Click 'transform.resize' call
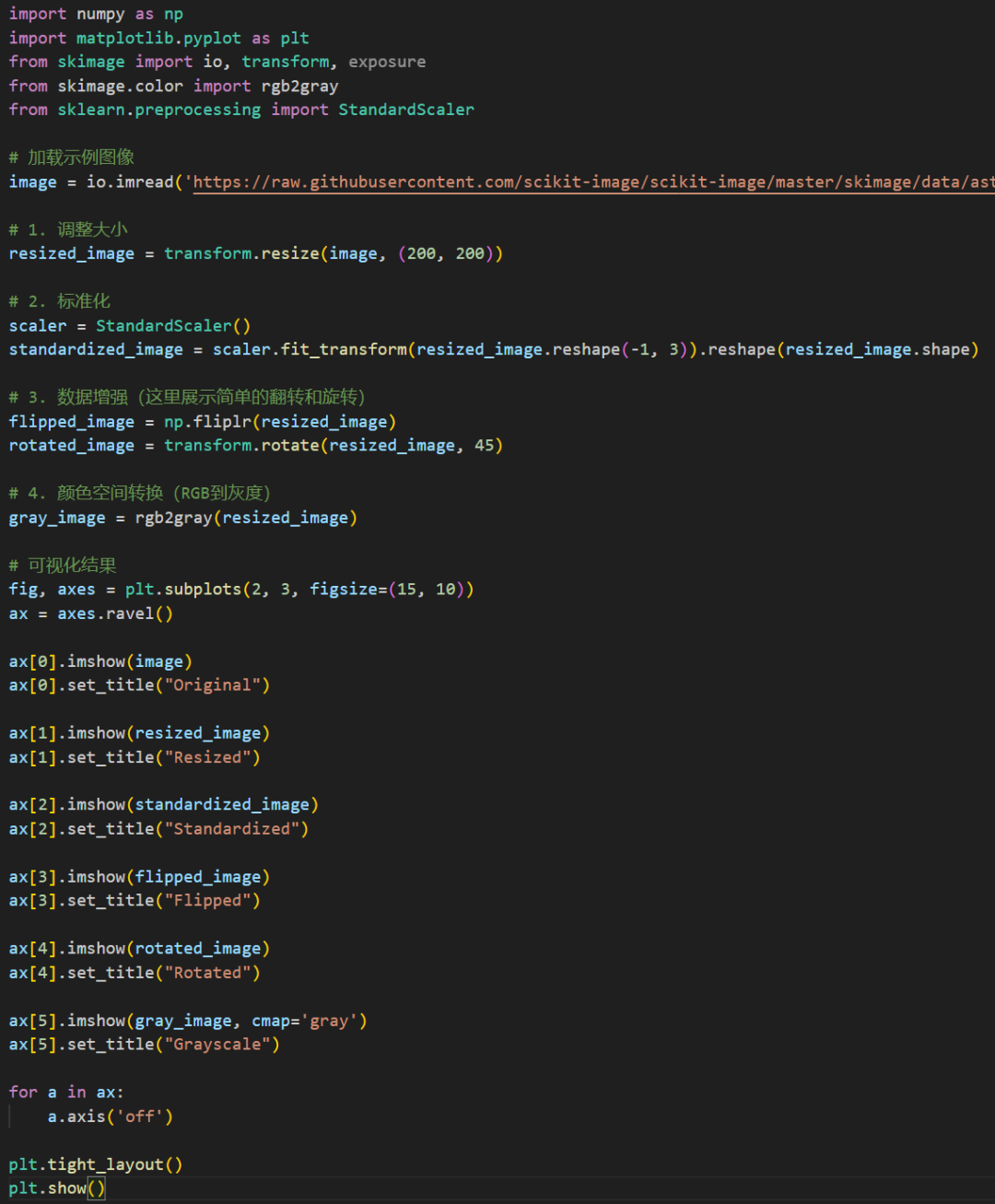Image resolution: width=995 pixels, height=1204 pixels. [x=241, y=253]
